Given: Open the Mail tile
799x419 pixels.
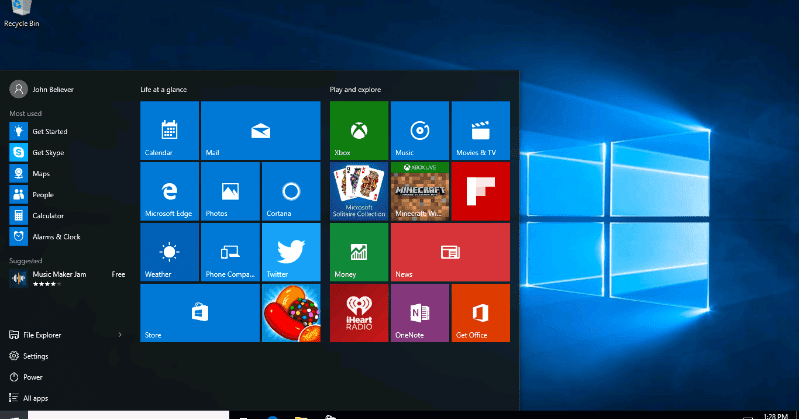Looking at the screenshot, I should (260, 130).
